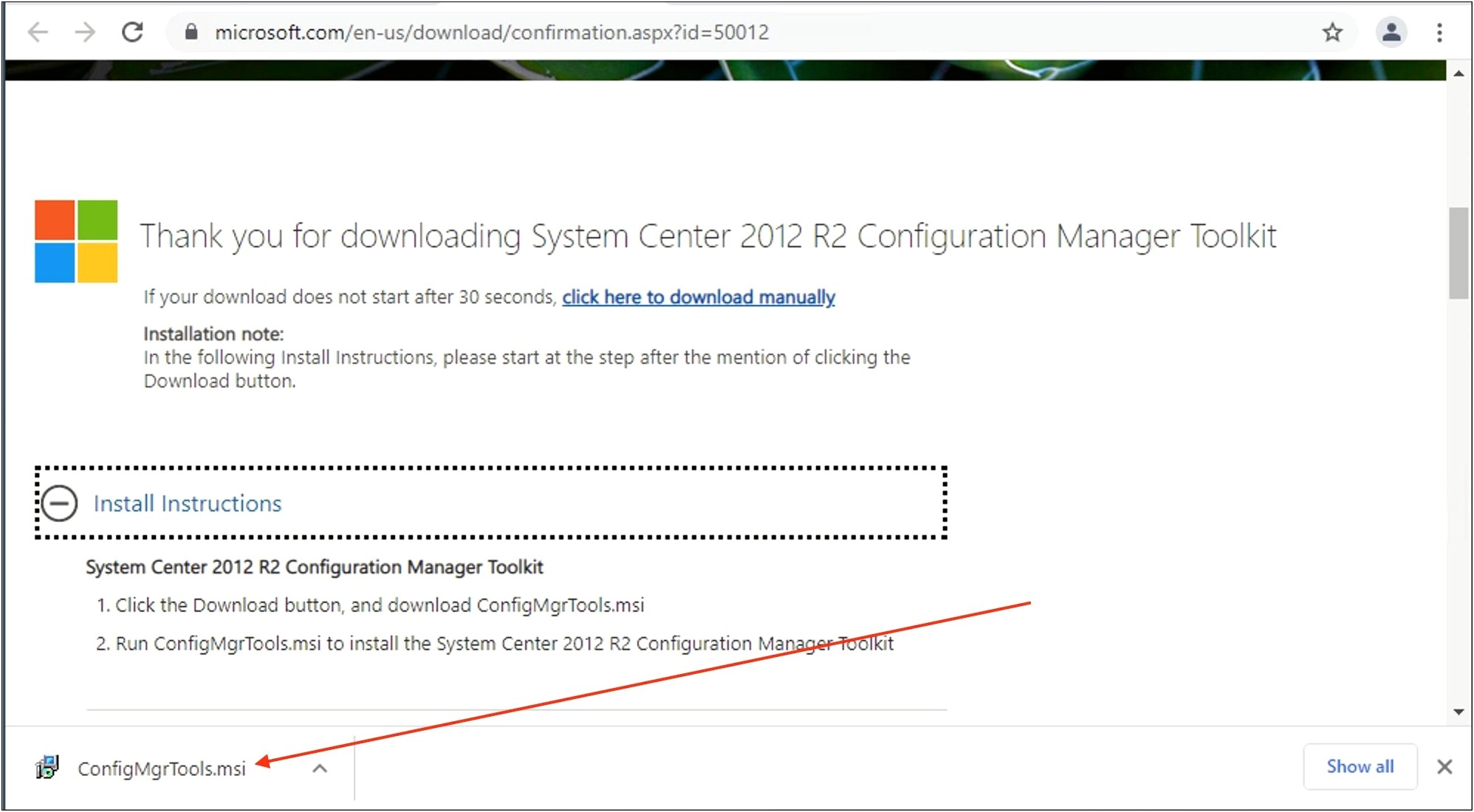Click the 'Installation note:' label
1474x812 pixels.
click(x=213, y=334)
